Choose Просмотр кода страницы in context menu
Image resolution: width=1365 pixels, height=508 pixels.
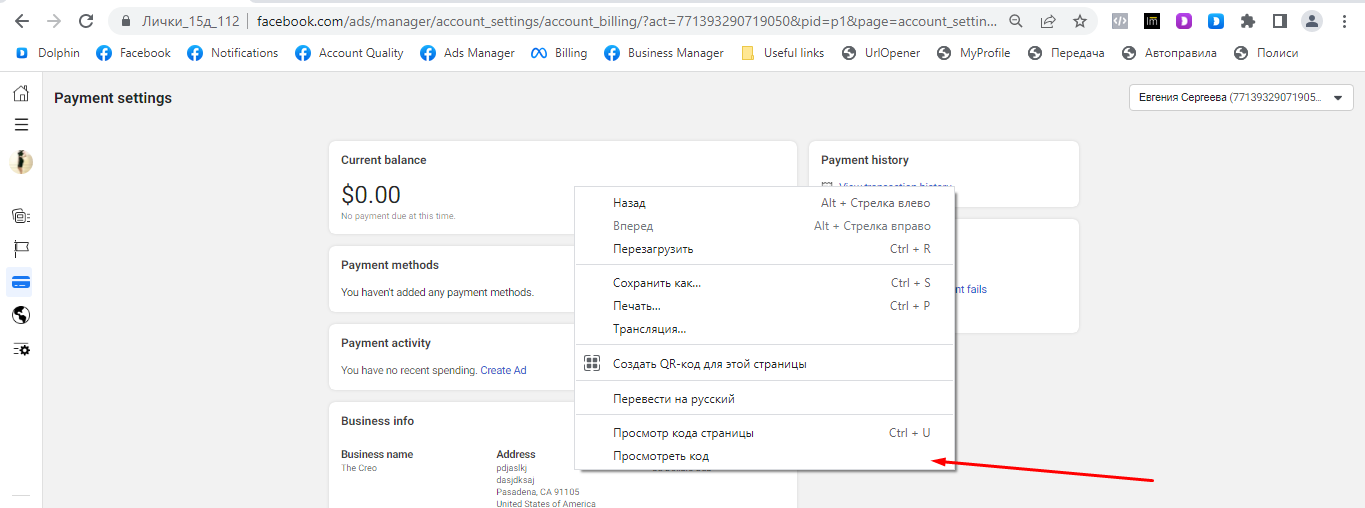coord(765,433)
